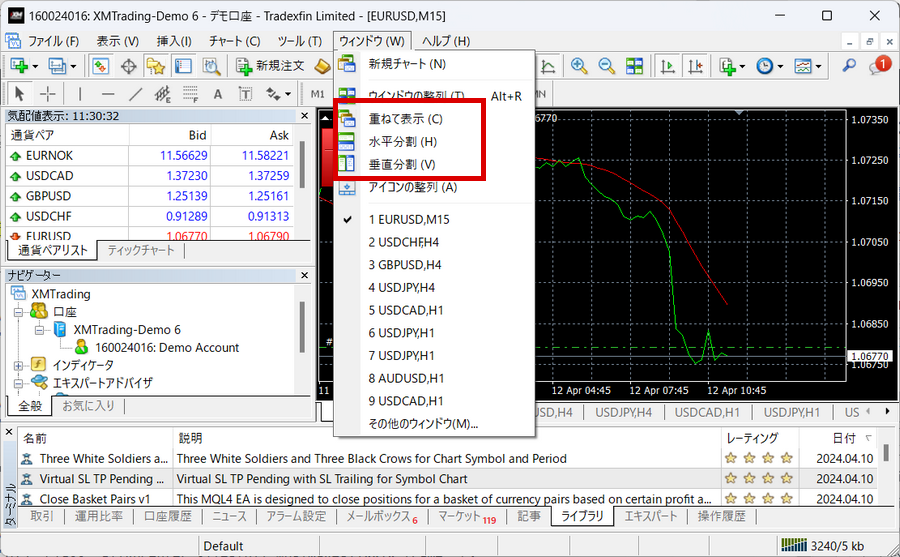The image size is (900, 557).
Task: Open the ファイル (F) menu
Action: click(x=53, y=41)
